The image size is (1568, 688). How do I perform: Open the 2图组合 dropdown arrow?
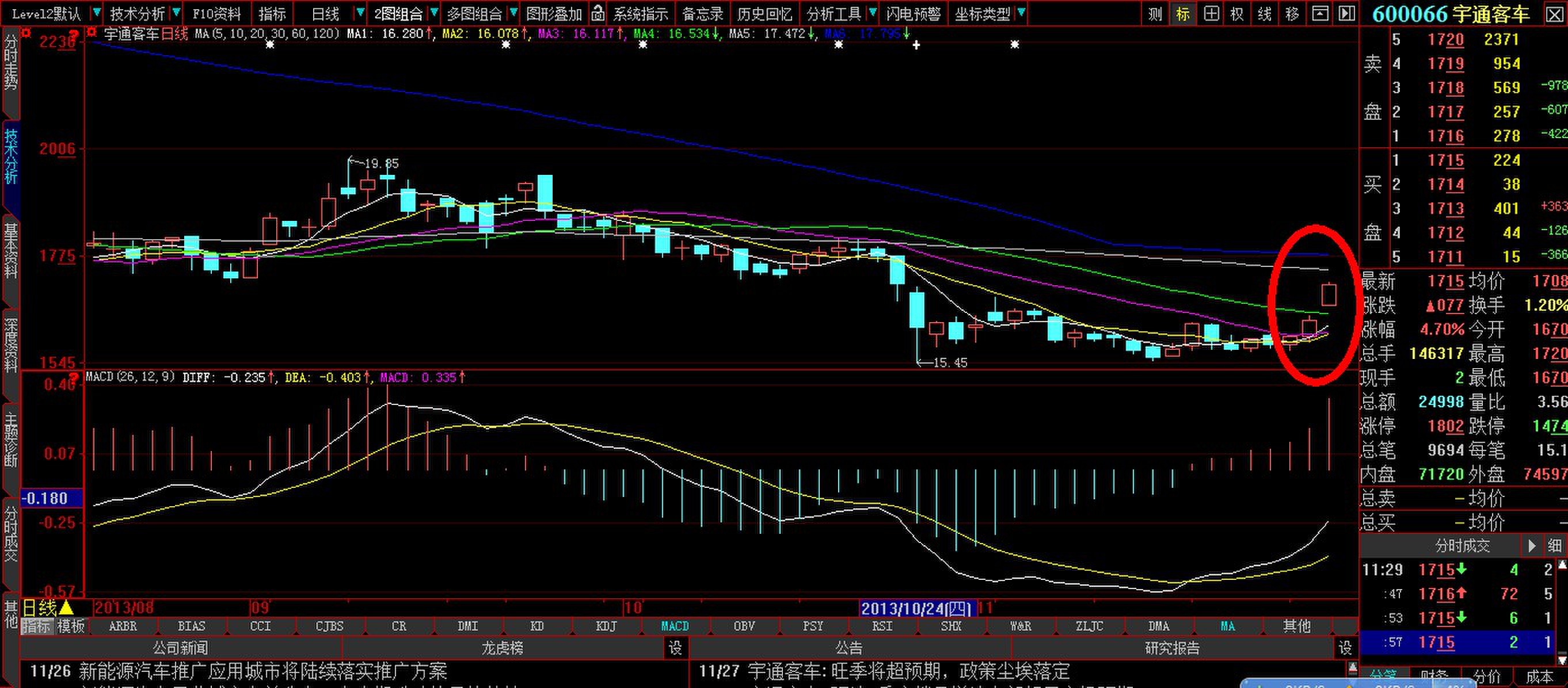pyautogui.click(x=433, y=13)
